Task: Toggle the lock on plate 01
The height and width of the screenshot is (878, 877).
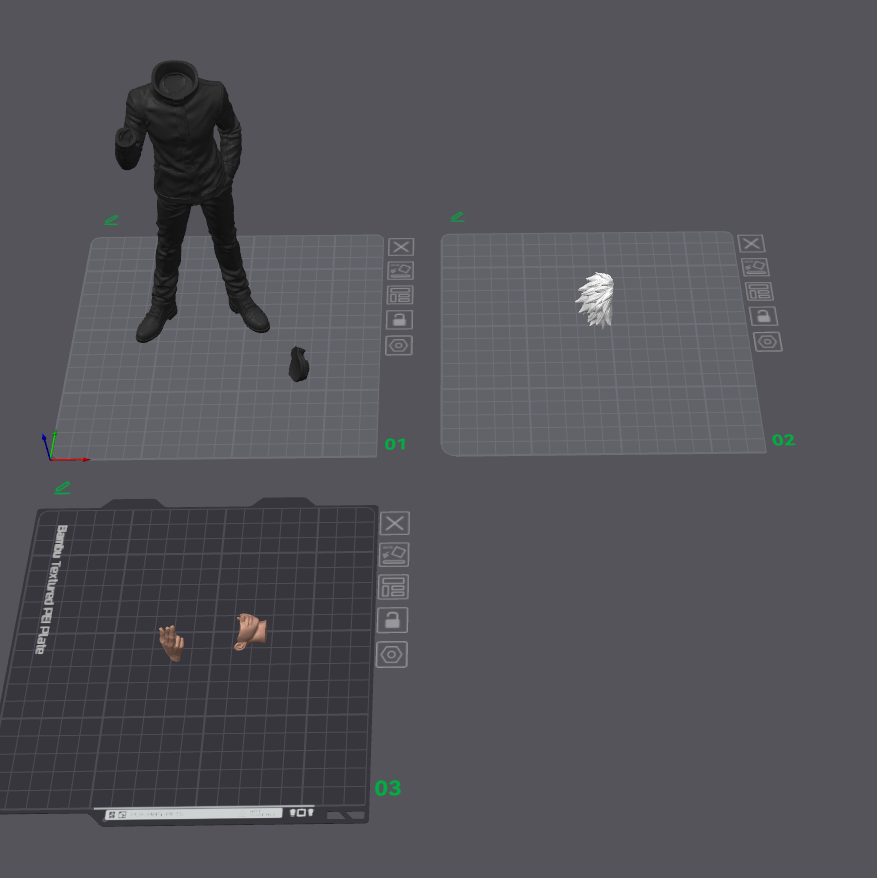Action: tap(399, 320)
